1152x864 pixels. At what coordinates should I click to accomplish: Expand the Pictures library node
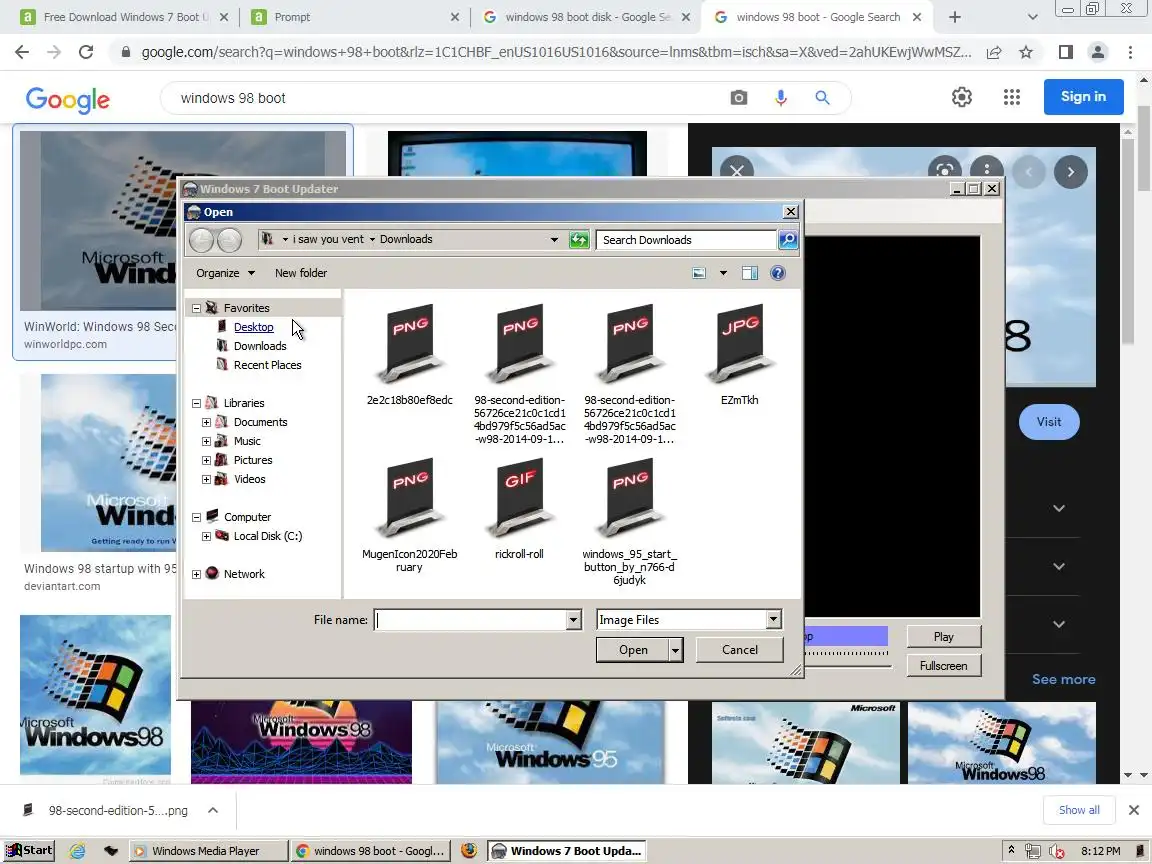pos(206,461)
